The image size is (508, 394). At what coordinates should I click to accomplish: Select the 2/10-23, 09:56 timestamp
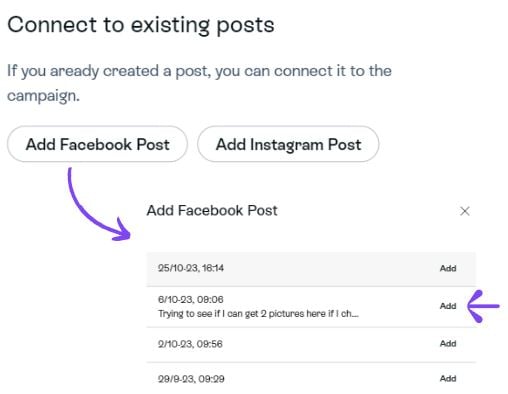(190, 344)
